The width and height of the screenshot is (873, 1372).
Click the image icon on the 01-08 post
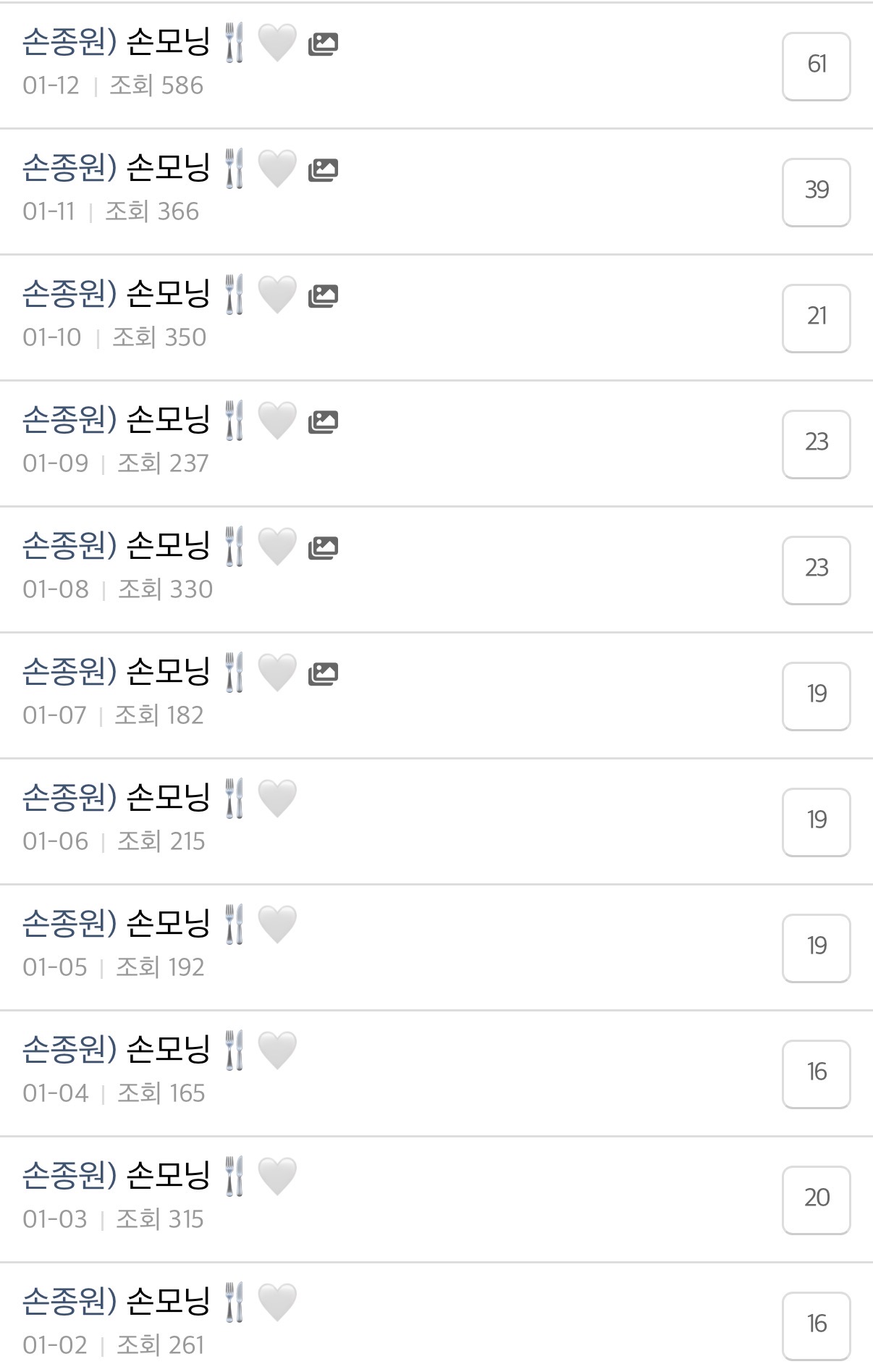(x=323, y=548)
